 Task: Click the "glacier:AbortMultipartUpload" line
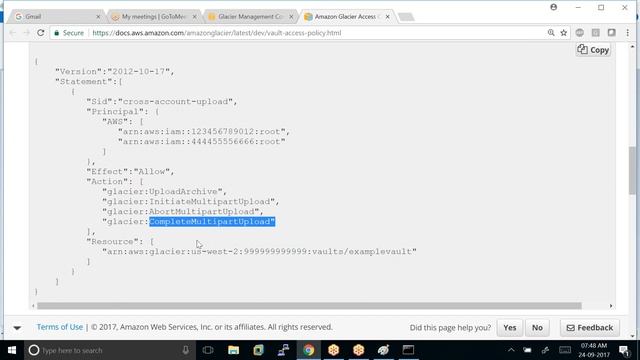(x=183, y=211)
